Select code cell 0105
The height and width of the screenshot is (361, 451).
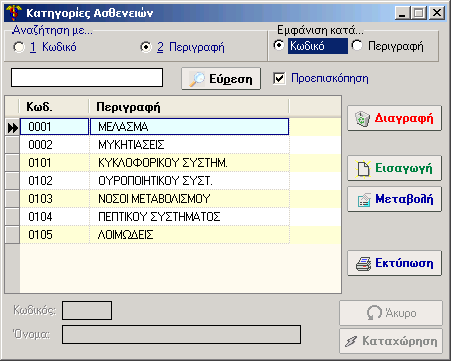tap(54, 235)
